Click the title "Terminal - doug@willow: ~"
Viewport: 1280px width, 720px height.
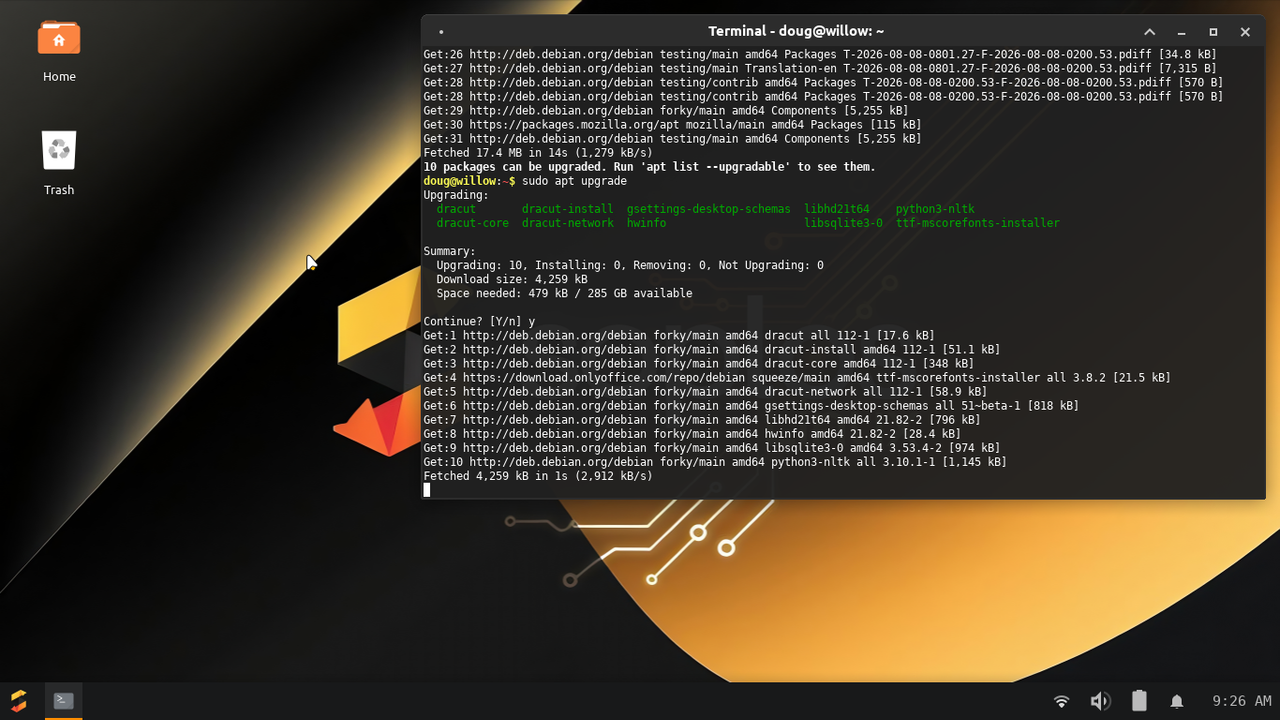click(796, 32)
